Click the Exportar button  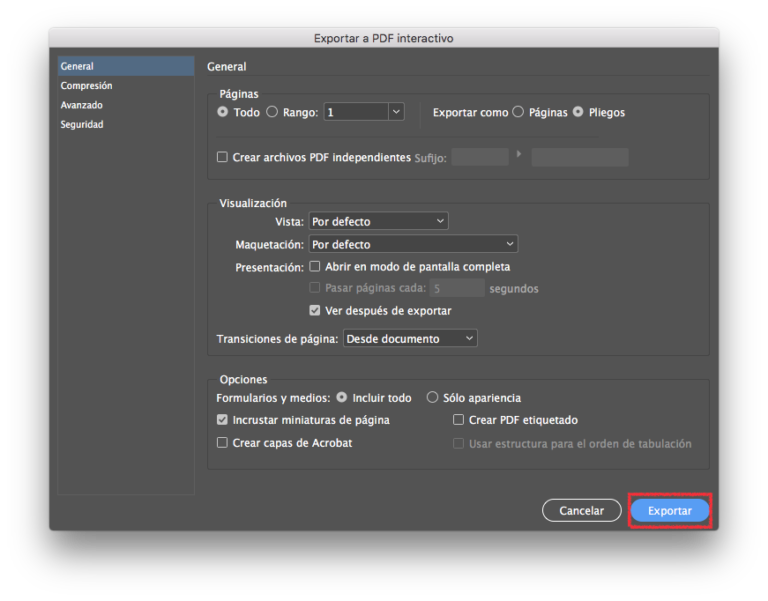point(670,510)
